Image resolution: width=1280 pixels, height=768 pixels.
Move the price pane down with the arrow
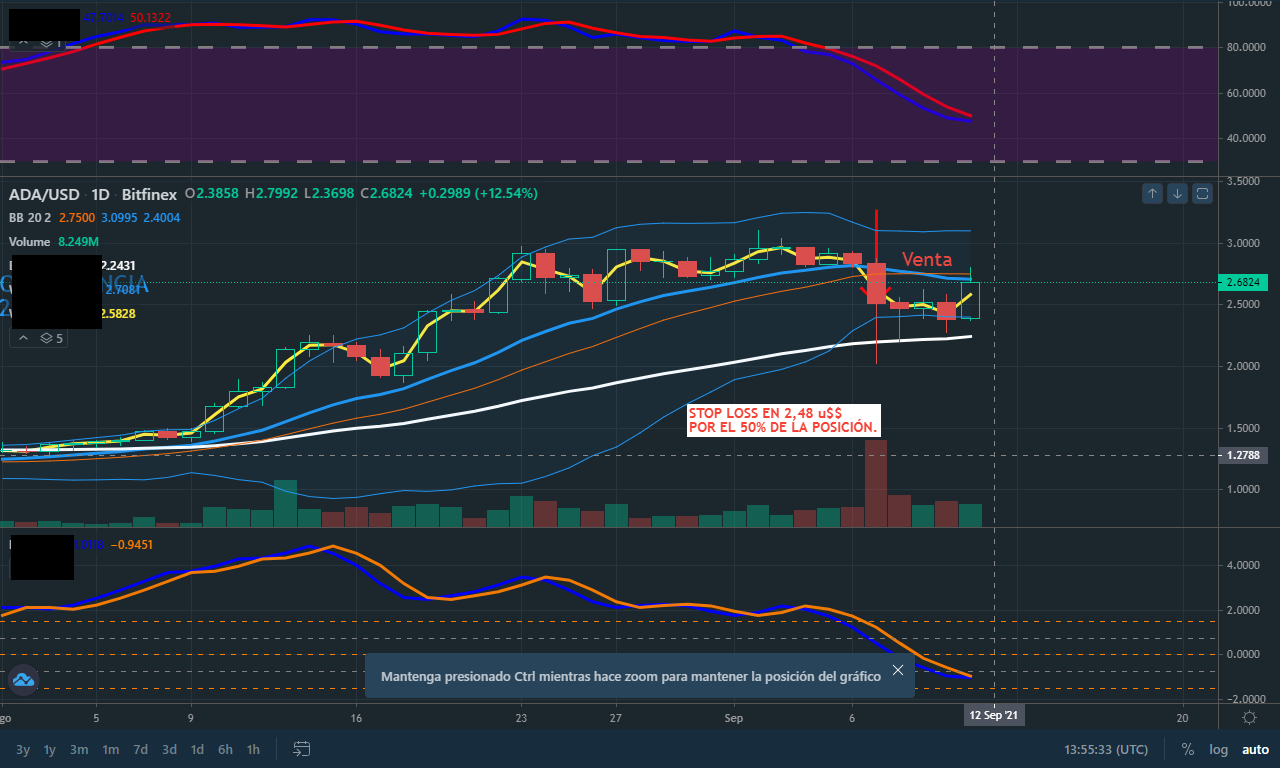pyautogui.click(x=1177, y=193)
